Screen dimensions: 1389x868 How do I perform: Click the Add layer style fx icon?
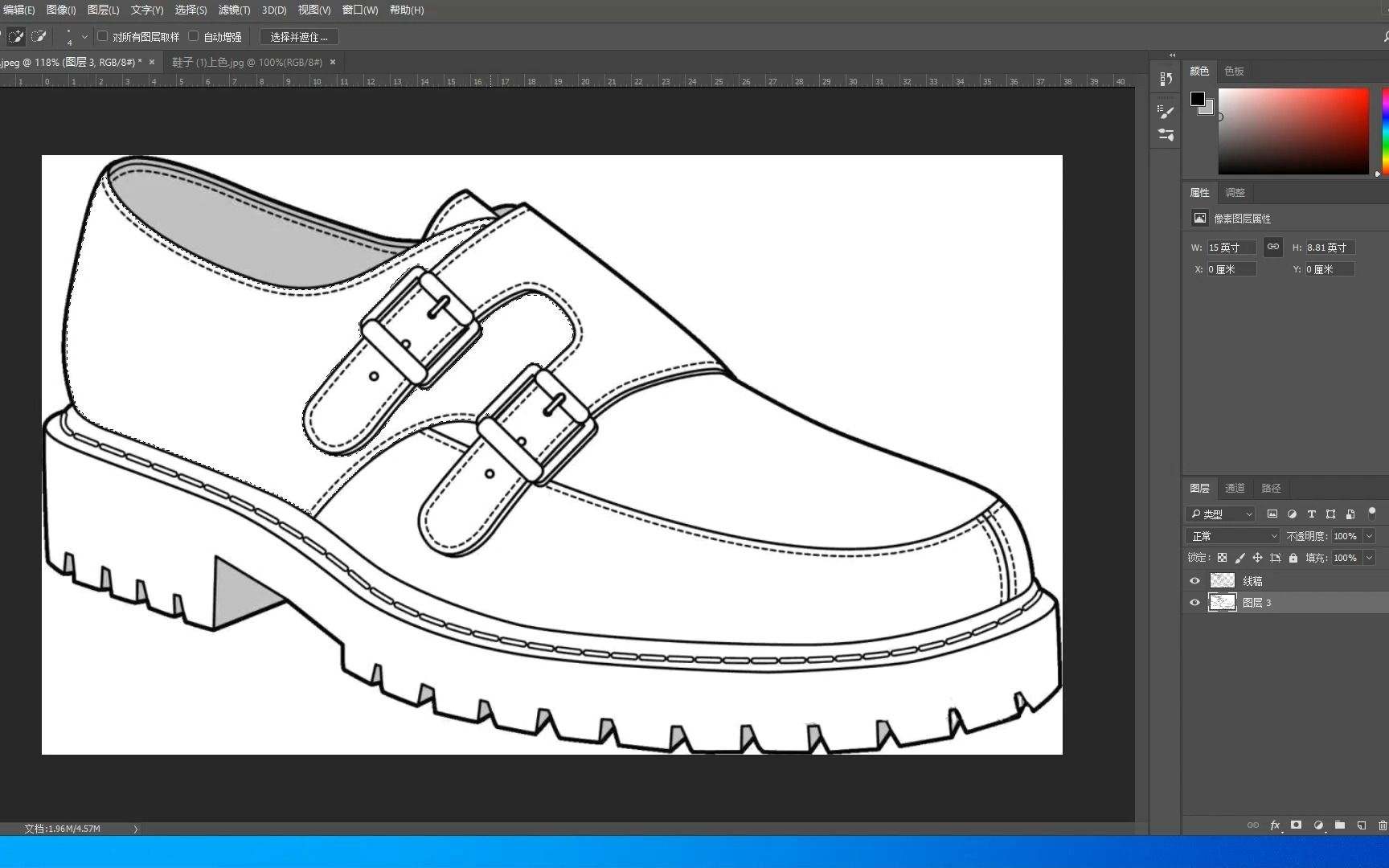pos(1275,825)
